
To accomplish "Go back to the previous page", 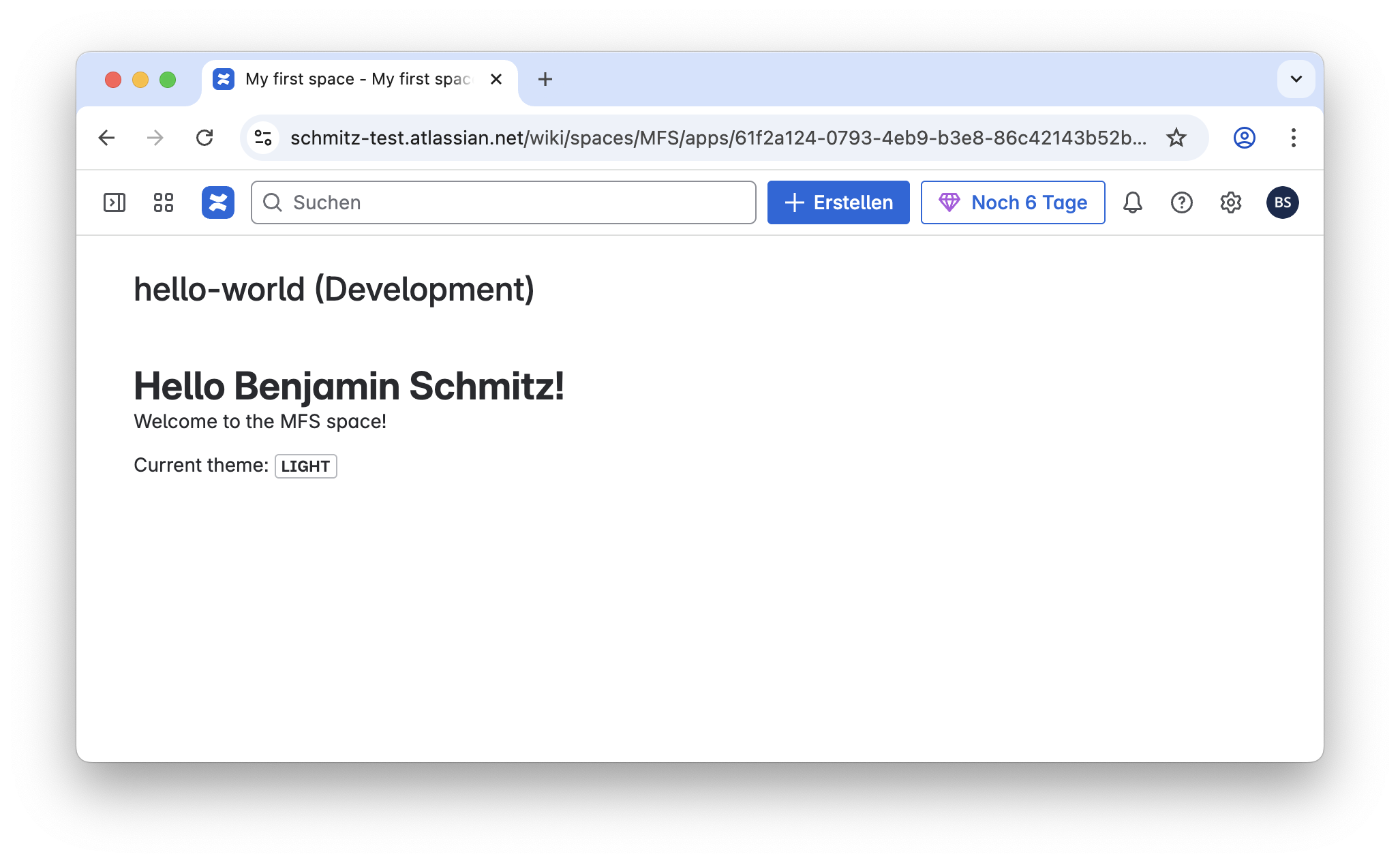I will pyautogui.click(x=107, y=138).
